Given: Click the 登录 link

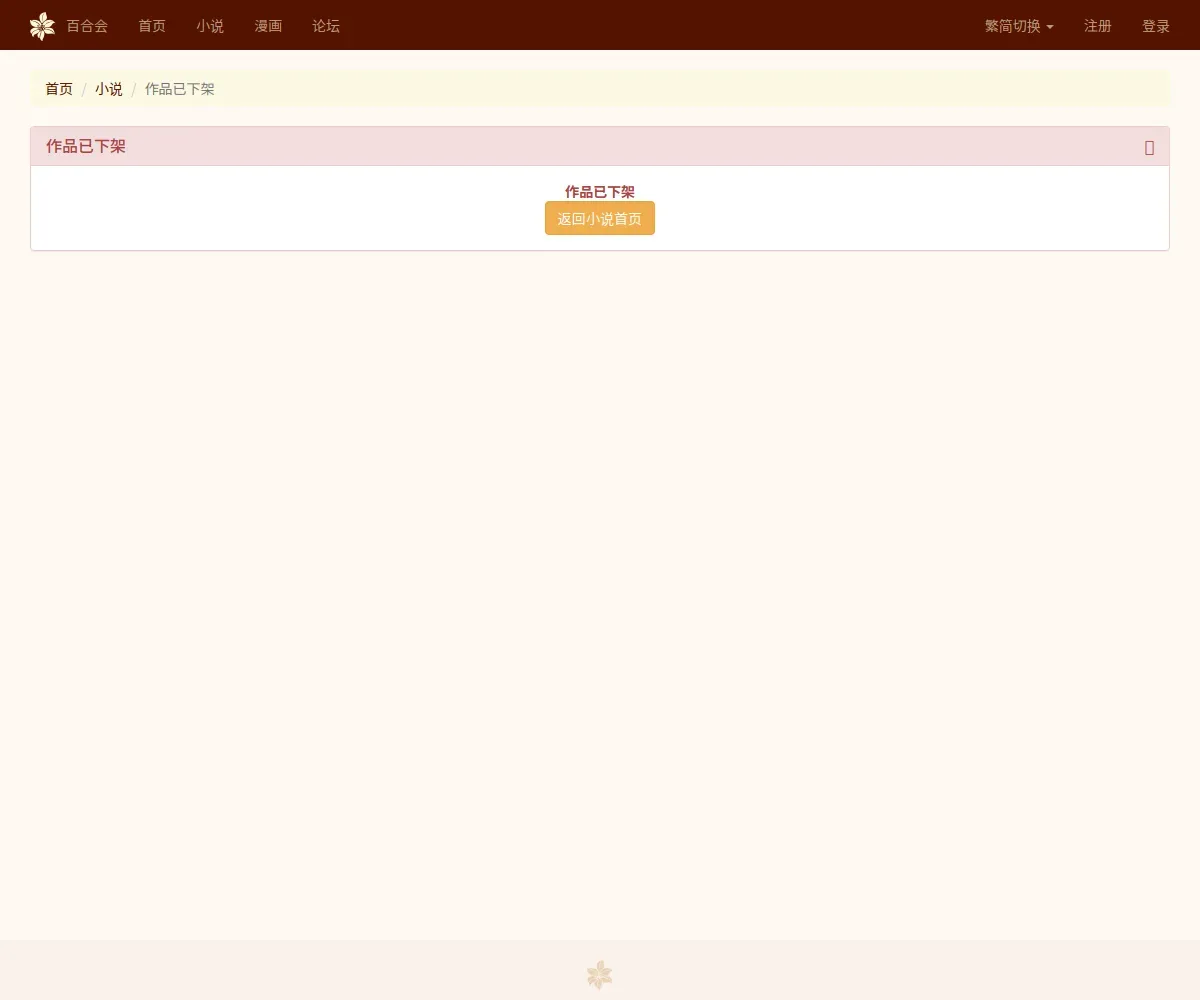Looking at the screenshot, I should [x=1156, y=26].
